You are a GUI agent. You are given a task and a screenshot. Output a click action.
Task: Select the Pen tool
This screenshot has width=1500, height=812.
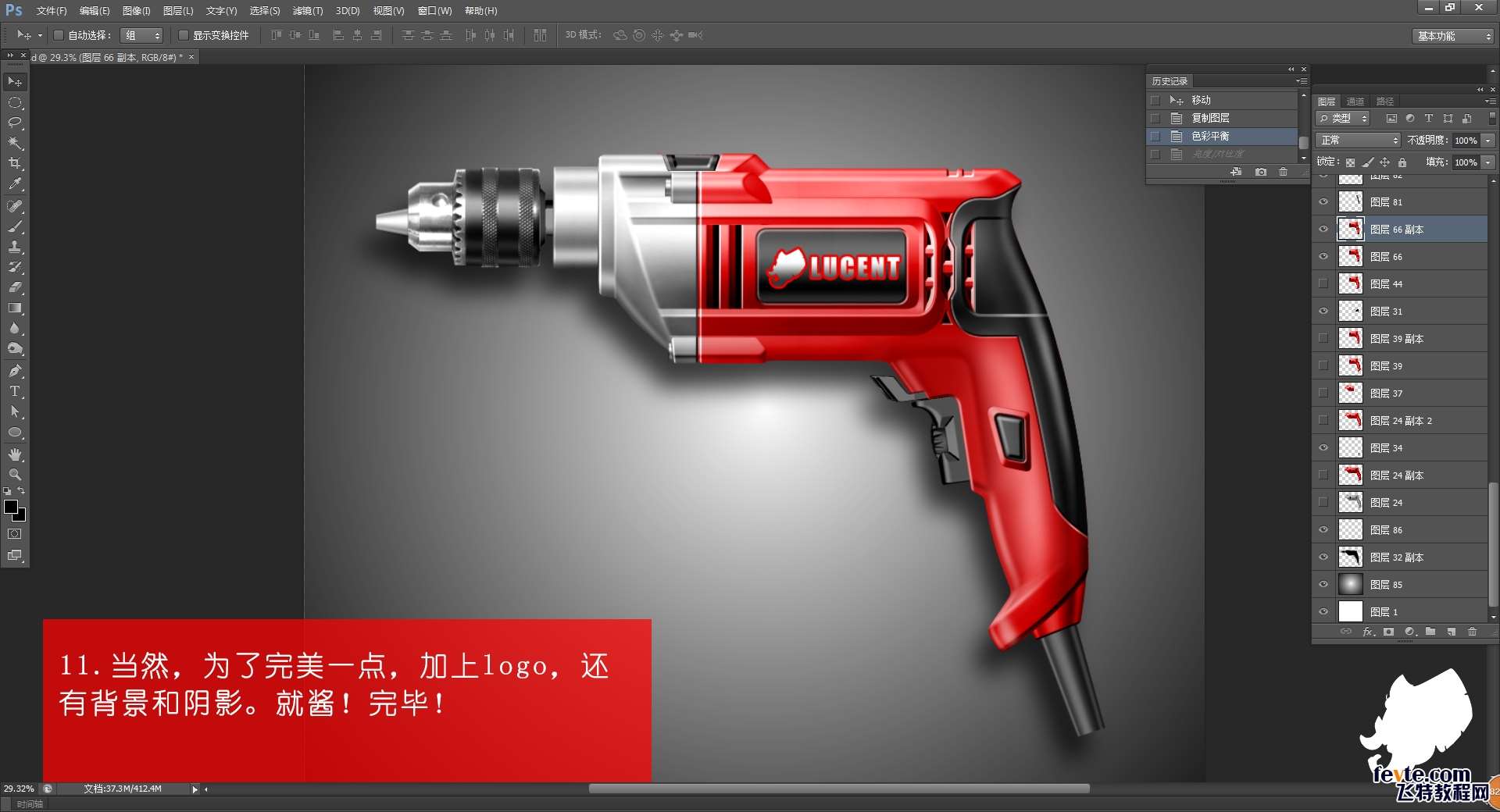click(x=15, y=371)
